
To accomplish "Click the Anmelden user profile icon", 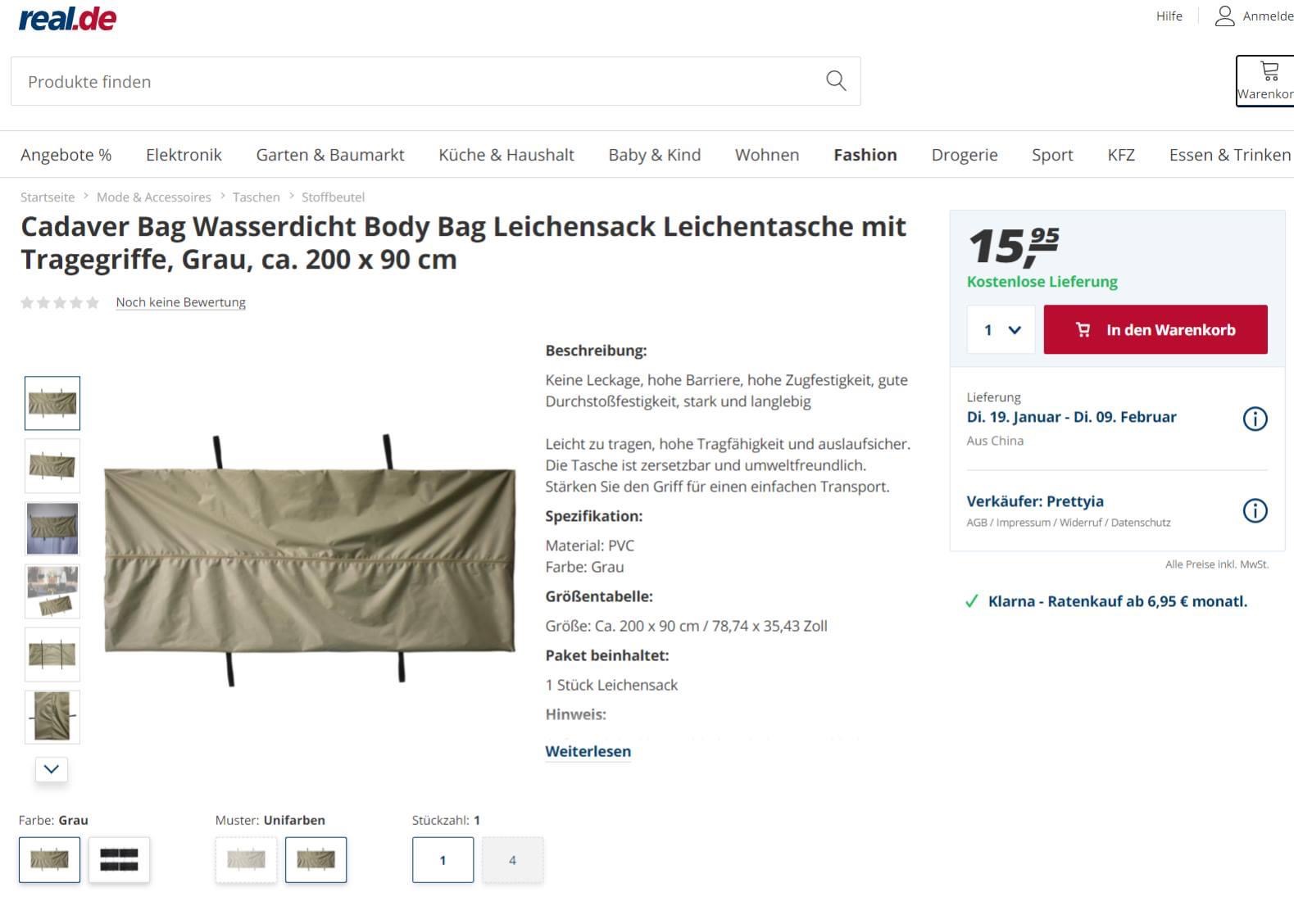I will point(1224,16).
